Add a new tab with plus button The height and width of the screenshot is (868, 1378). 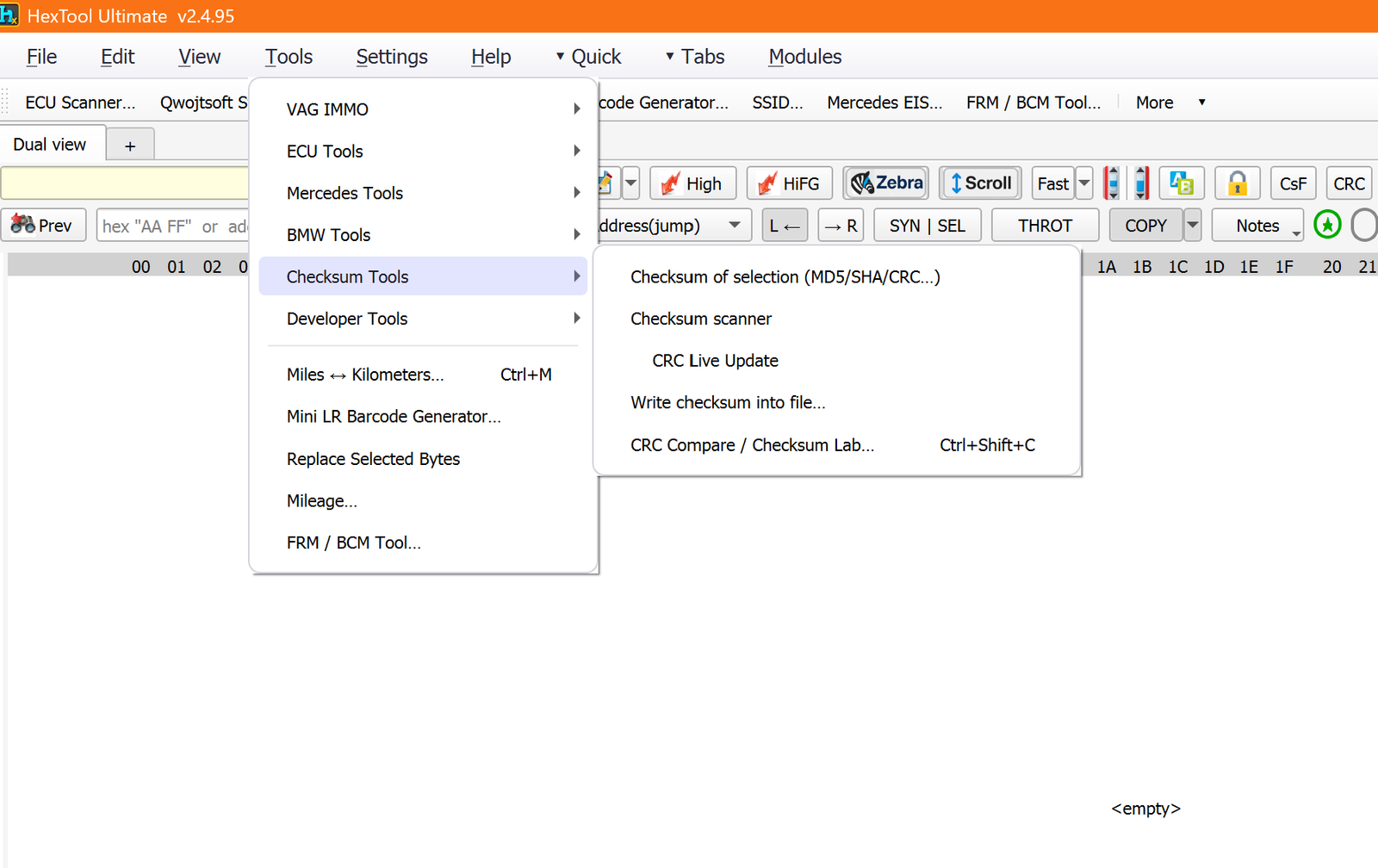point(130,146)
